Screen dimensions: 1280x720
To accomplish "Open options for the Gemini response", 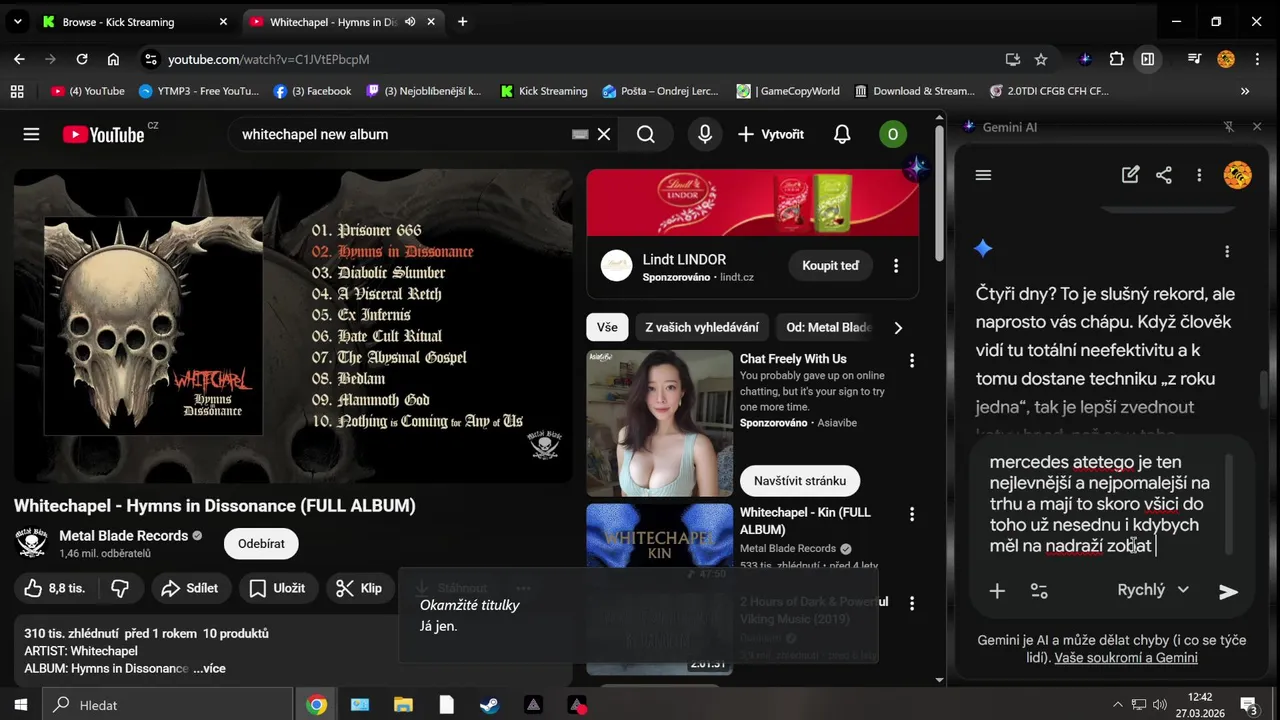I will (x=1227, y=252).
